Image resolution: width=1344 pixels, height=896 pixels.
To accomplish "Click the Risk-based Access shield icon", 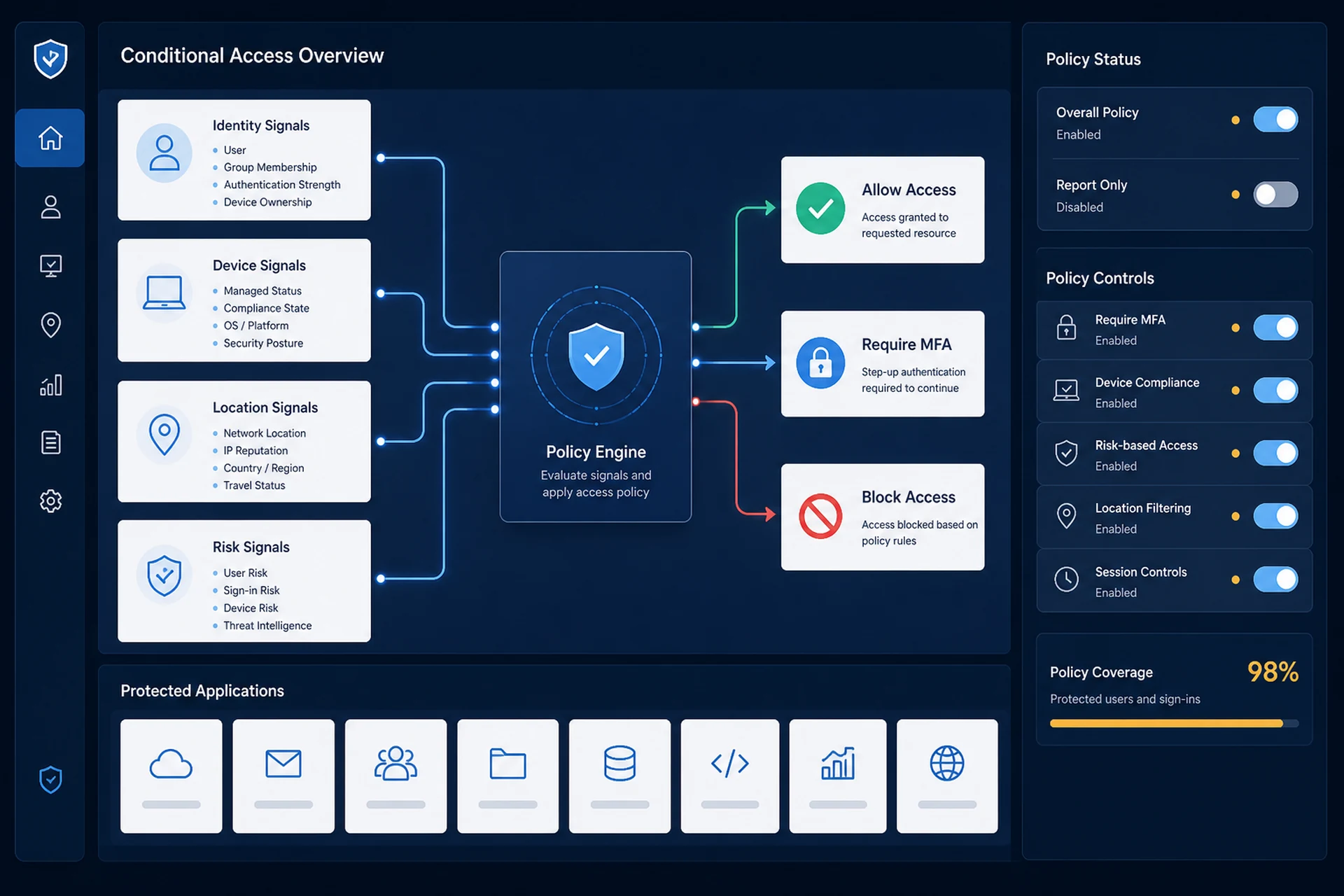I will coord(1066,453).
